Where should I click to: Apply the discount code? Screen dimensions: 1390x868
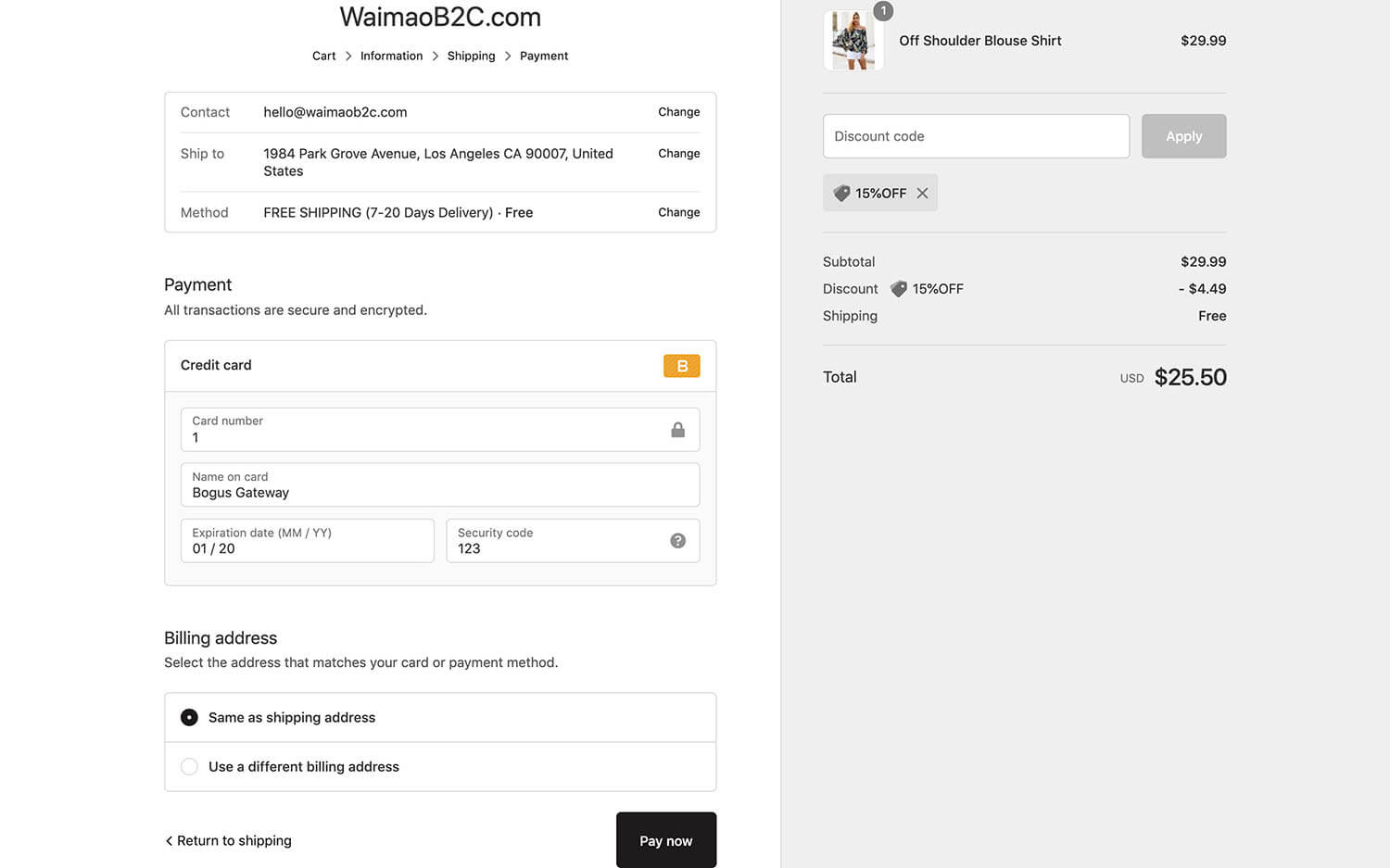(x=1183, y=136)
